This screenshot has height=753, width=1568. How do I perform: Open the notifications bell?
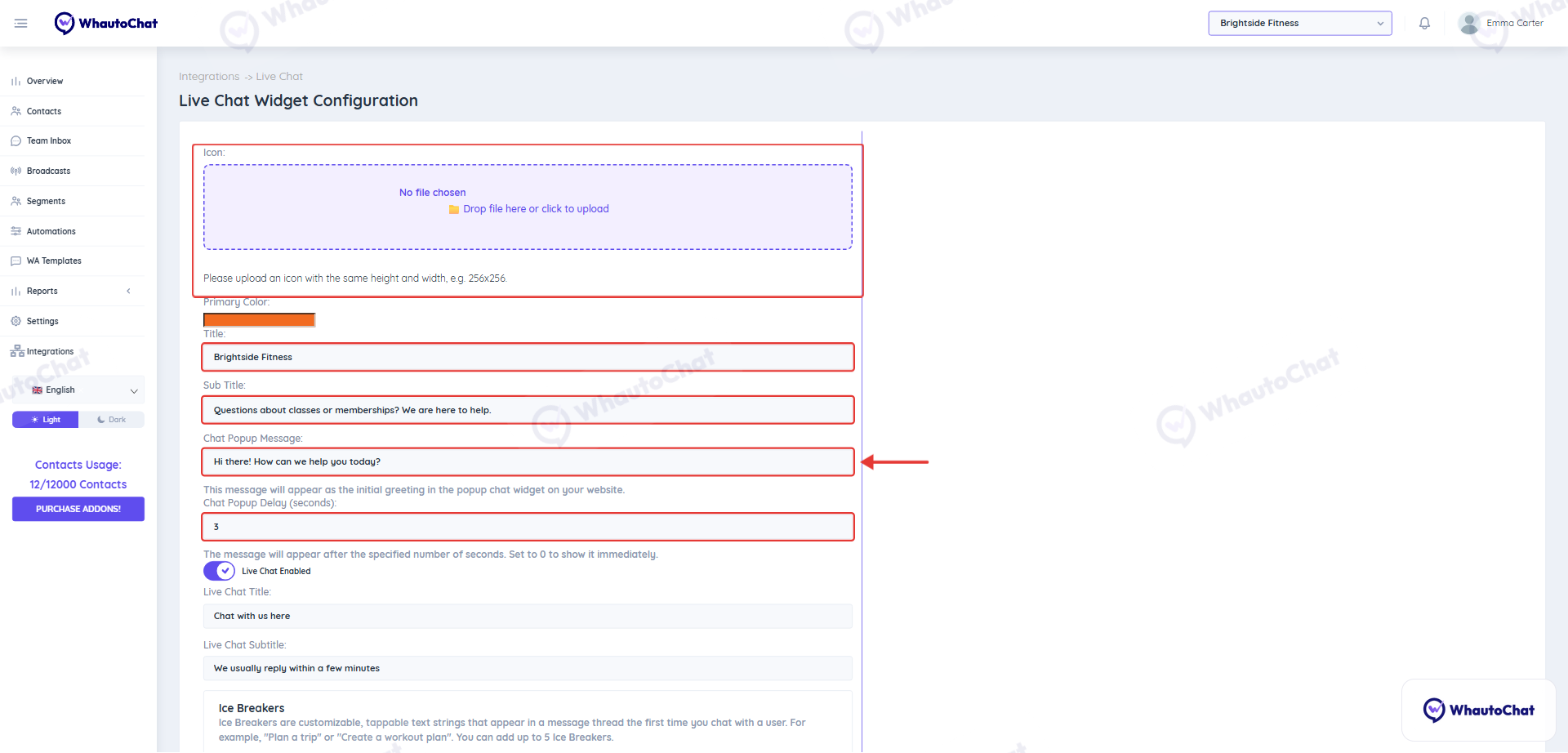pos(1424,23)
